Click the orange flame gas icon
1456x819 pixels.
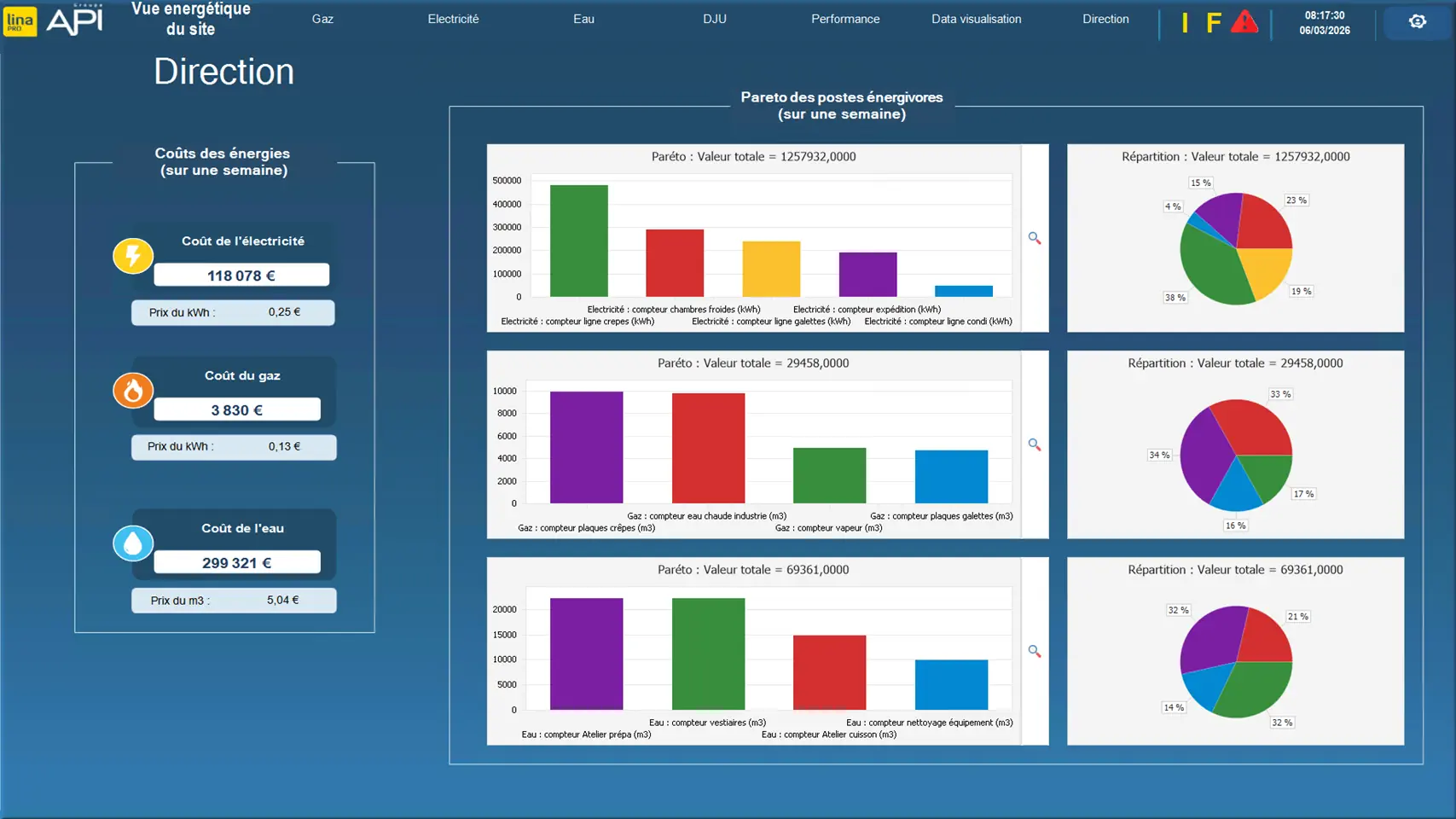[x=133, y=391]
